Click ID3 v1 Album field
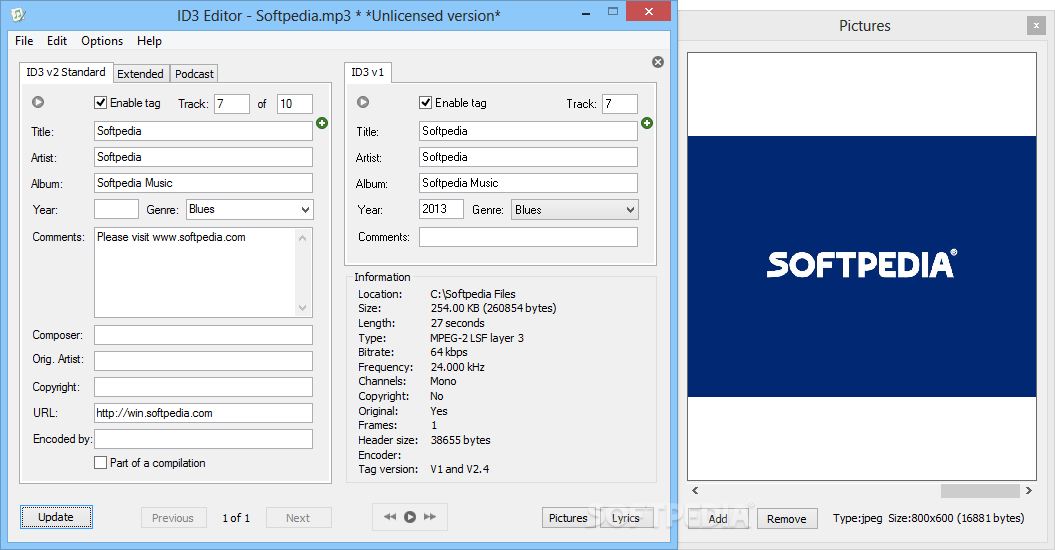The height and width of the screenshot is (550, 1055). pos(528,183)
